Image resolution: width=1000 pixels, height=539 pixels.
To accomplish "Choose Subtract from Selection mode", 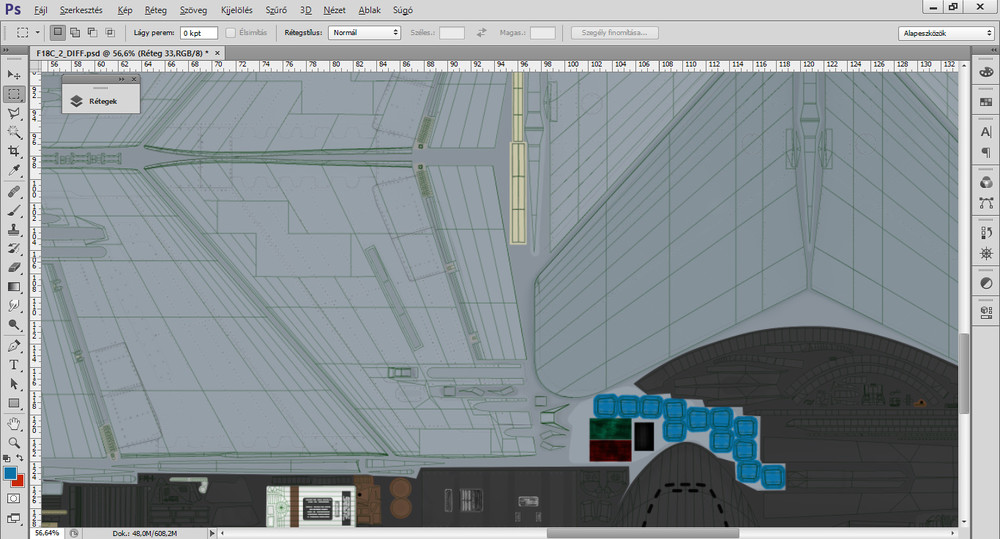I will pyautogui.click(x=92, y=33).
